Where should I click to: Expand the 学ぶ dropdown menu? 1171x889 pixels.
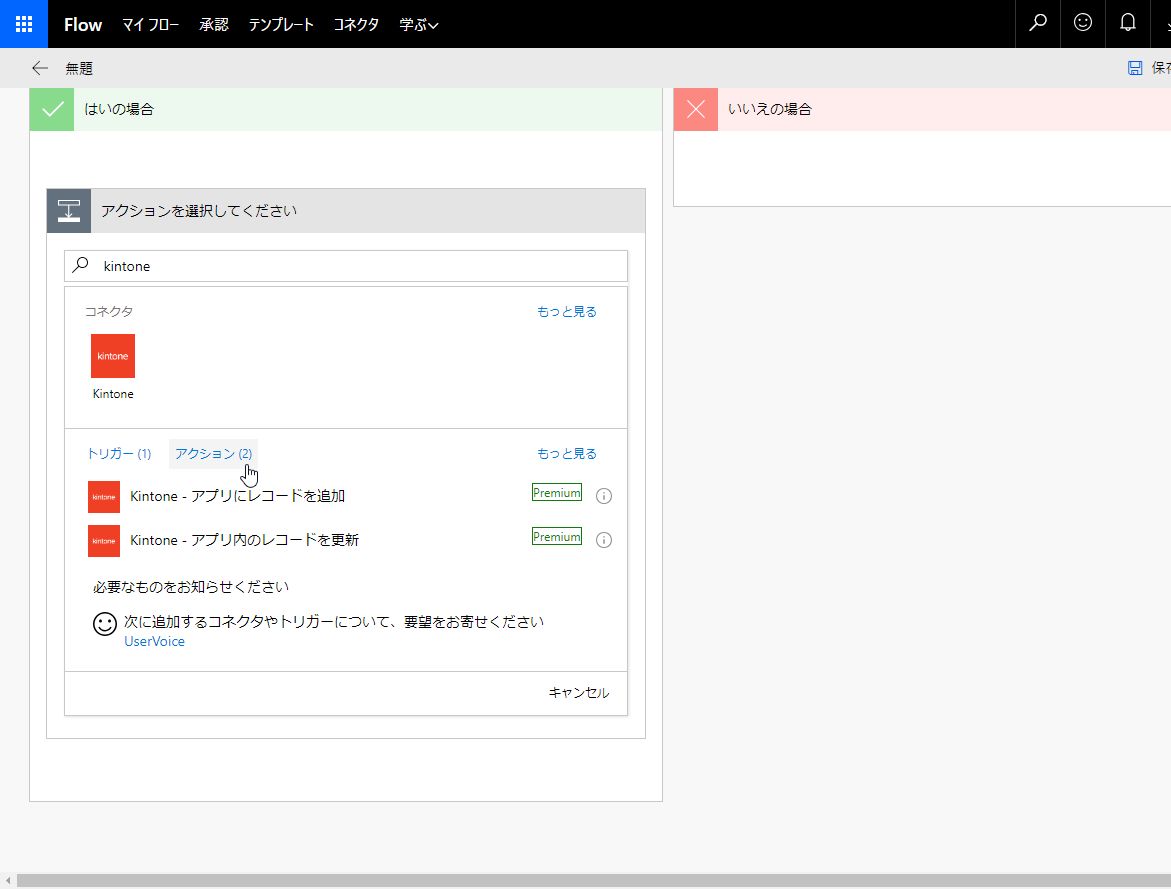pos(418,25)
